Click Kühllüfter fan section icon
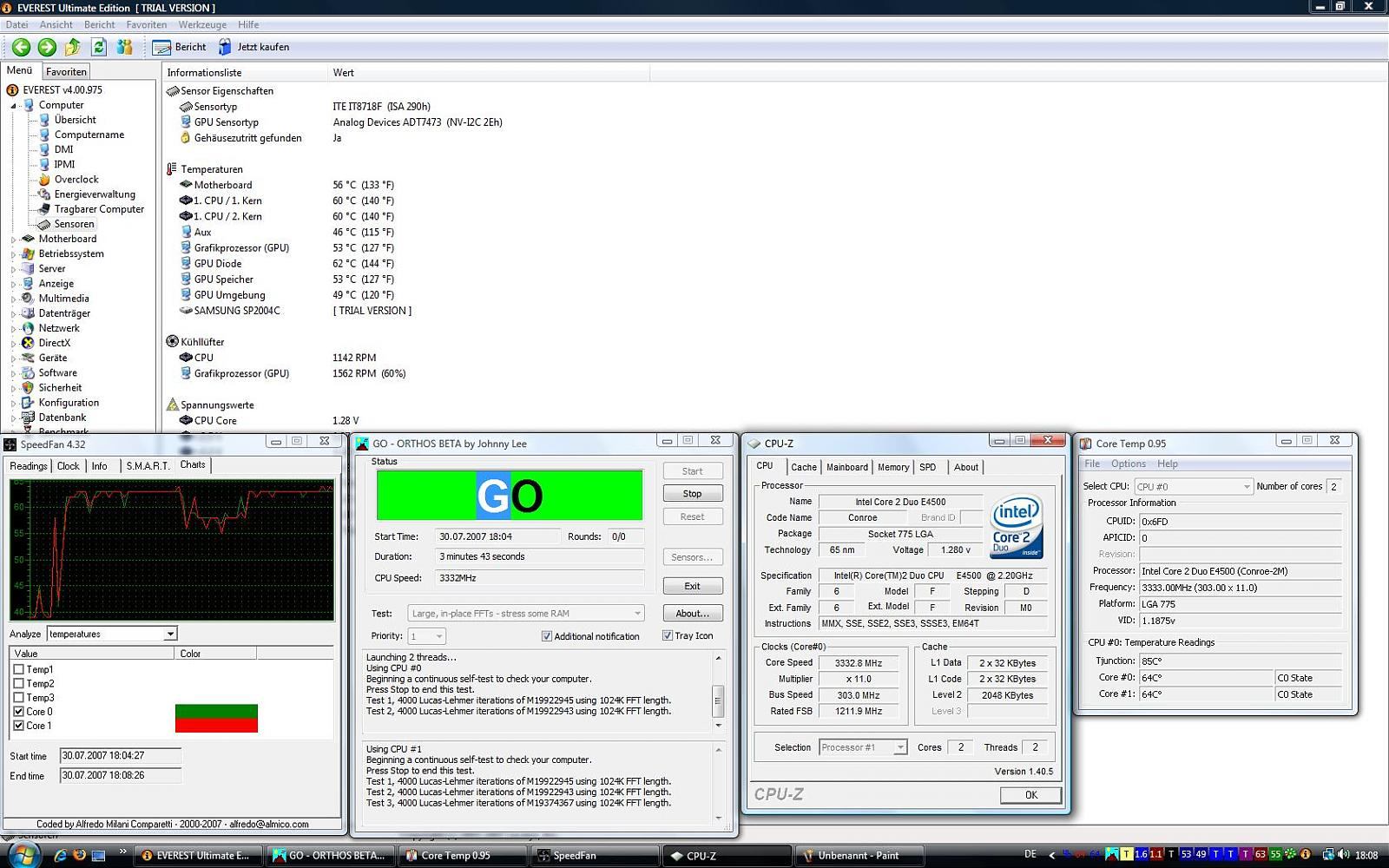Viewport: 1389px width, 868px height. [172, 341]
